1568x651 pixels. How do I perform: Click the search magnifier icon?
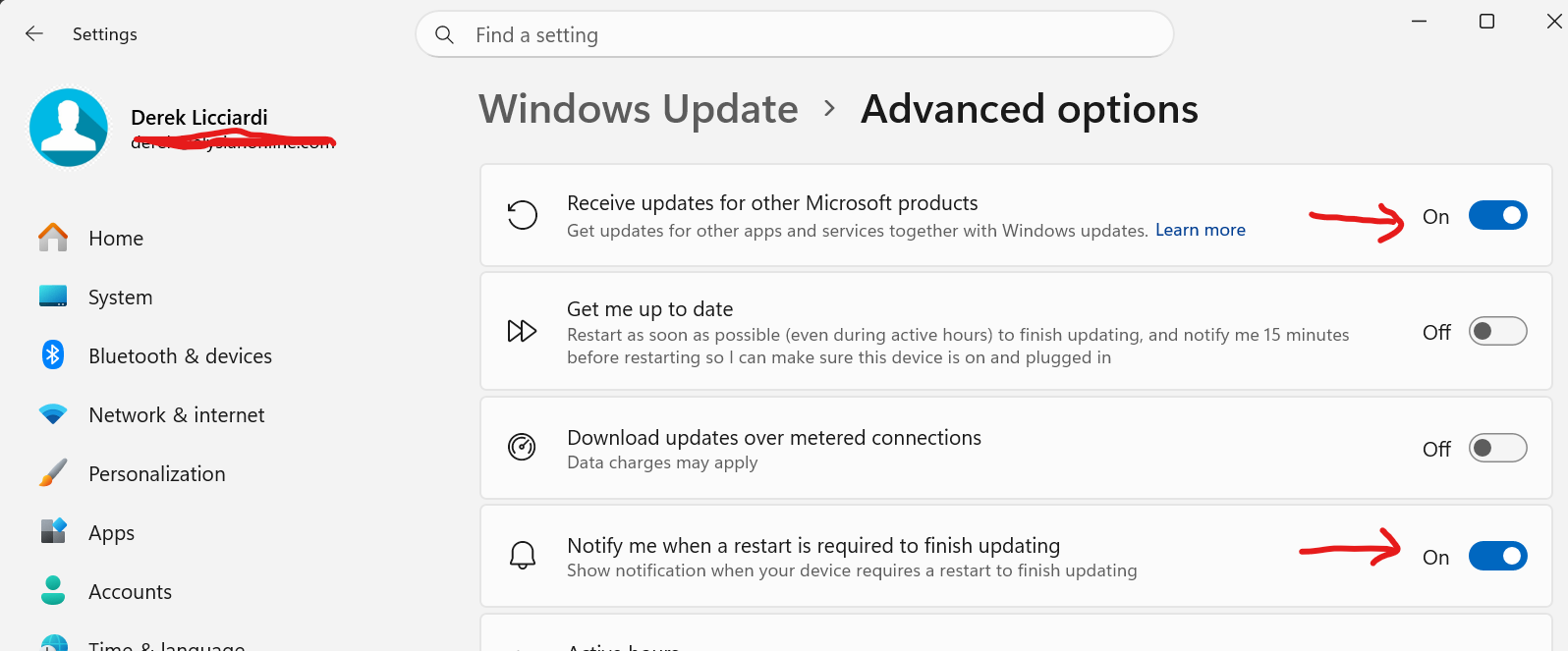pyautogui.click(x=444, y=34)
